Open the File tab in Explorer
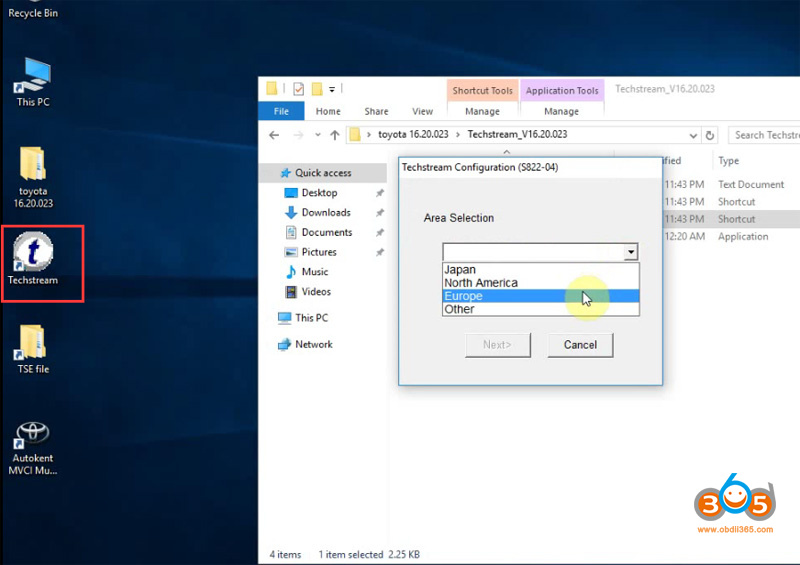Image resolution: width=800 pixels, height=565 pixels. [x=281, y=111]
